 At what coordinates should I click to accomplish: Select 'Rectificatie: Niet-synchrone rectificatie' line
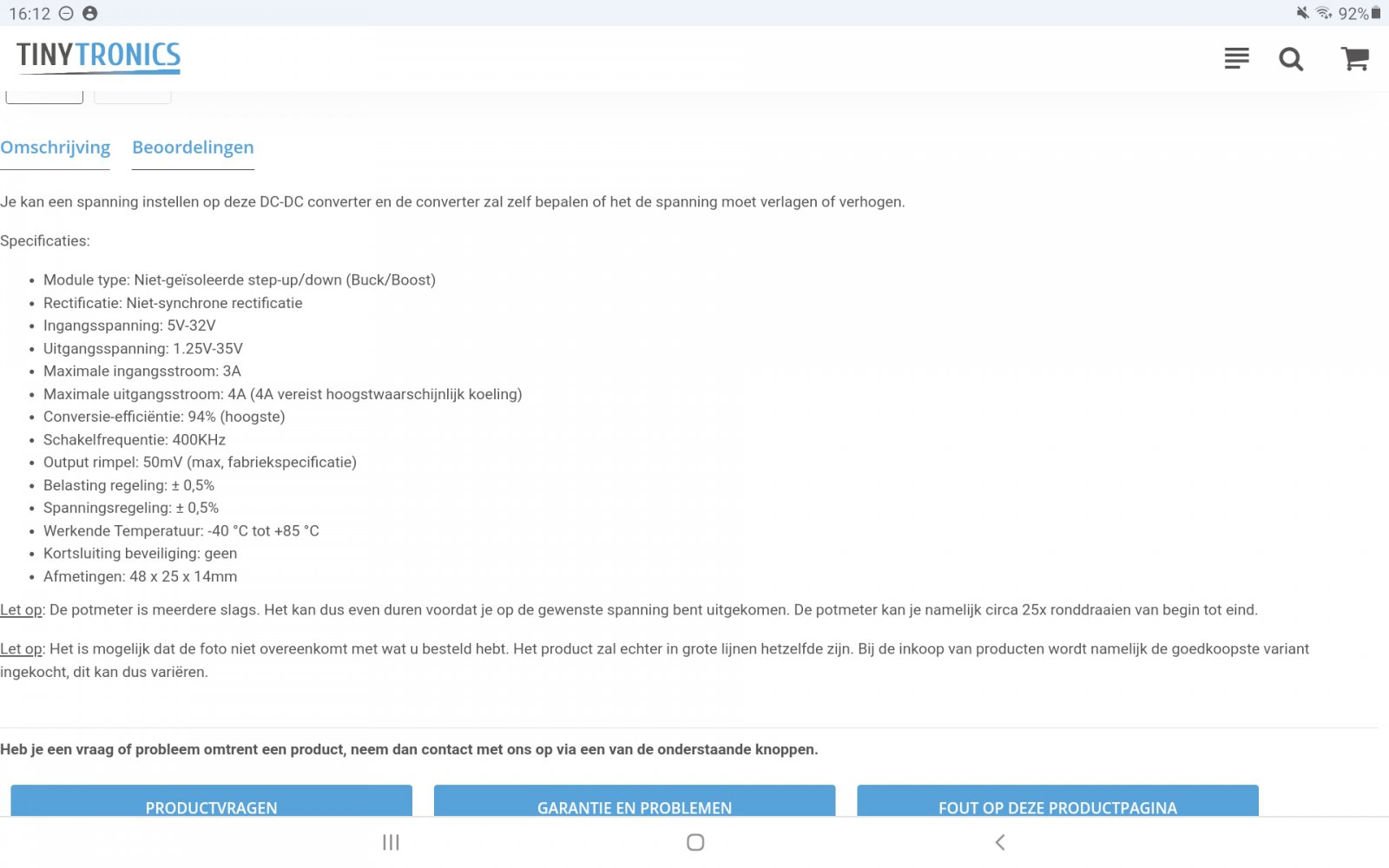tap(173, 303)
